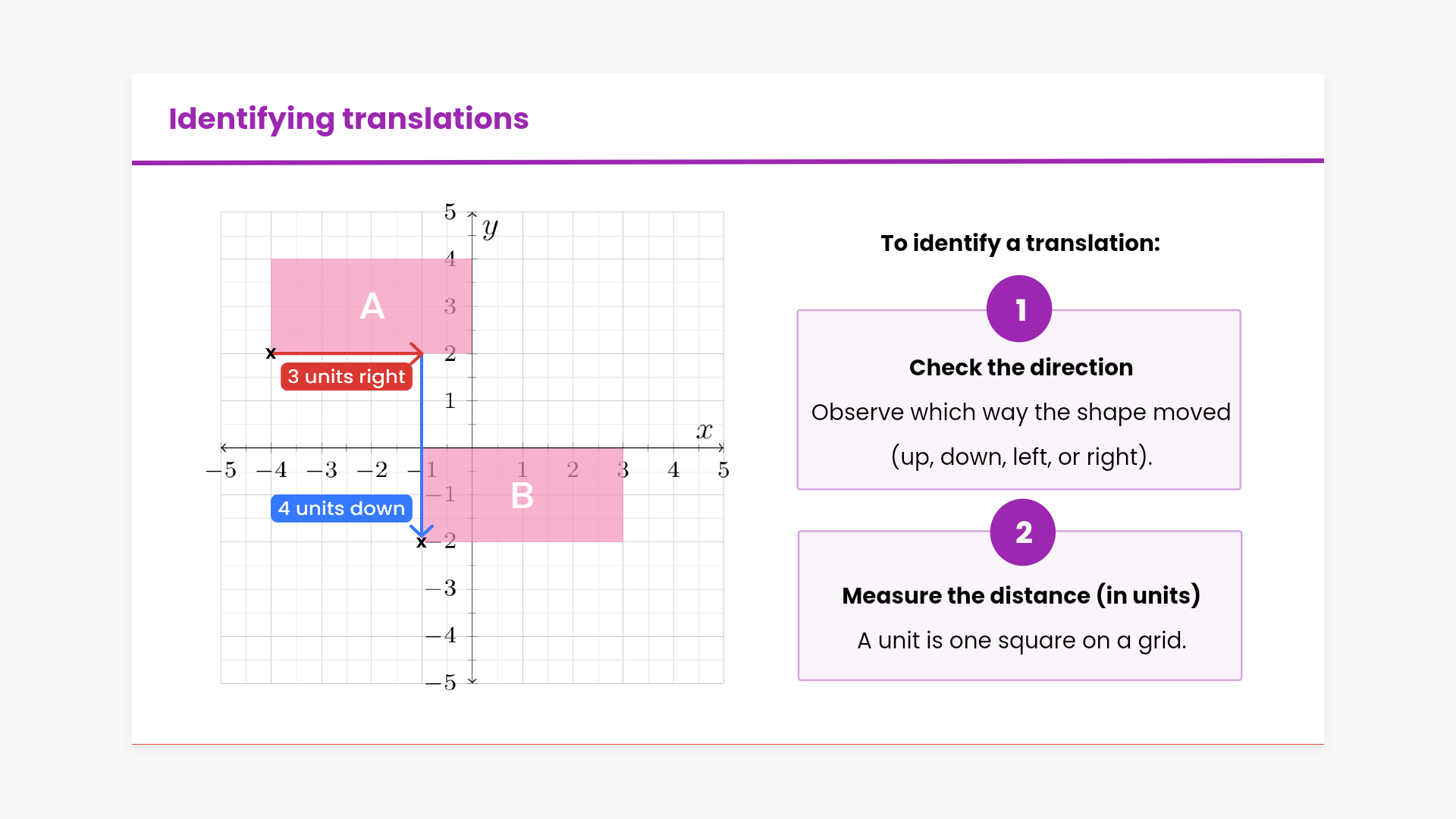Select the "Check the direction" heading
The width and height of the screenshot is (1456, 819).
click(1021, 368)
